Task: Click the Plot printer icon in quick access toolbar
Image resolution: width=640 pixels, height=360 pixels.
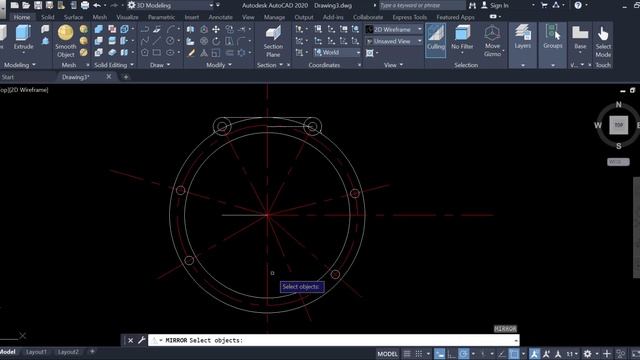Action: pos(85,5)
